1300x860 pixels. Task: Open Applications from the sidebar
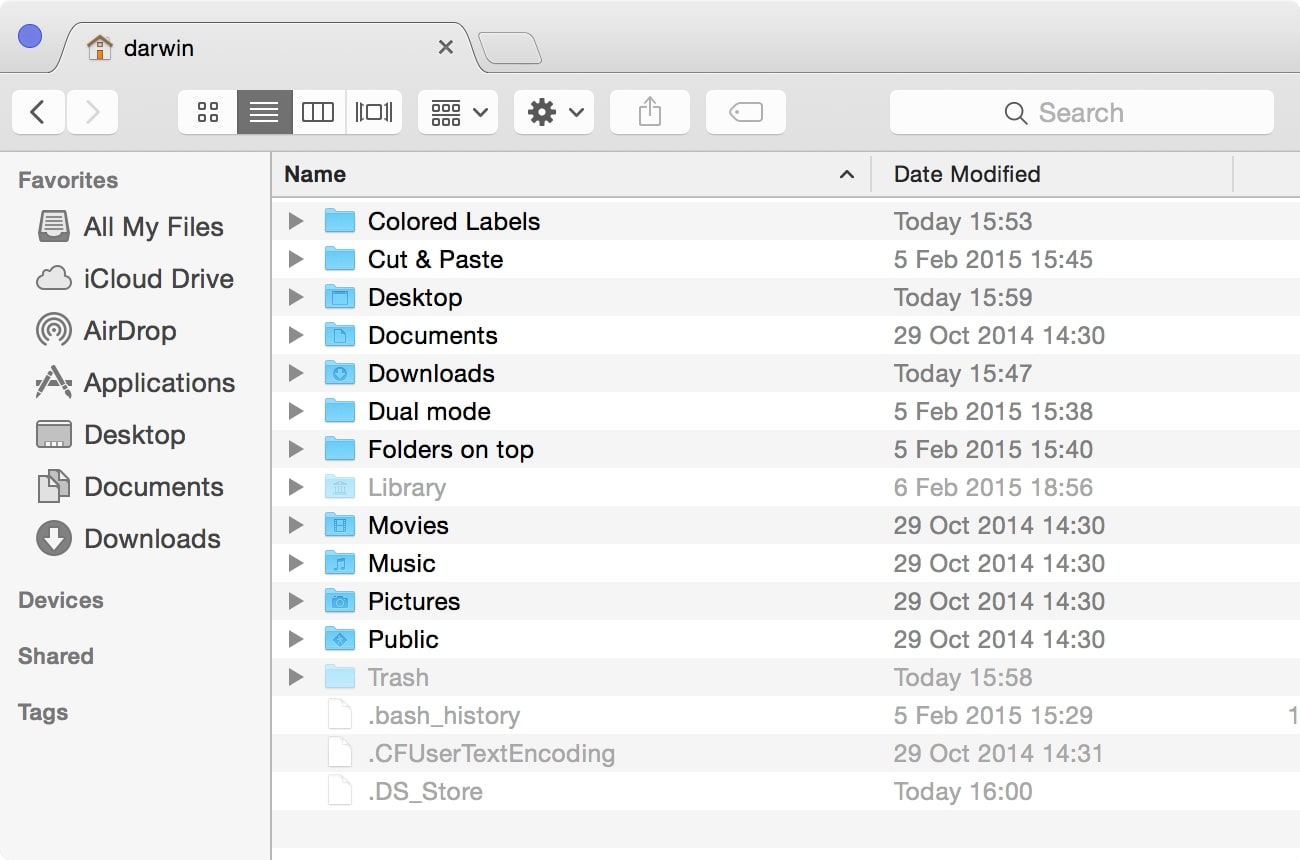[159, 383]
